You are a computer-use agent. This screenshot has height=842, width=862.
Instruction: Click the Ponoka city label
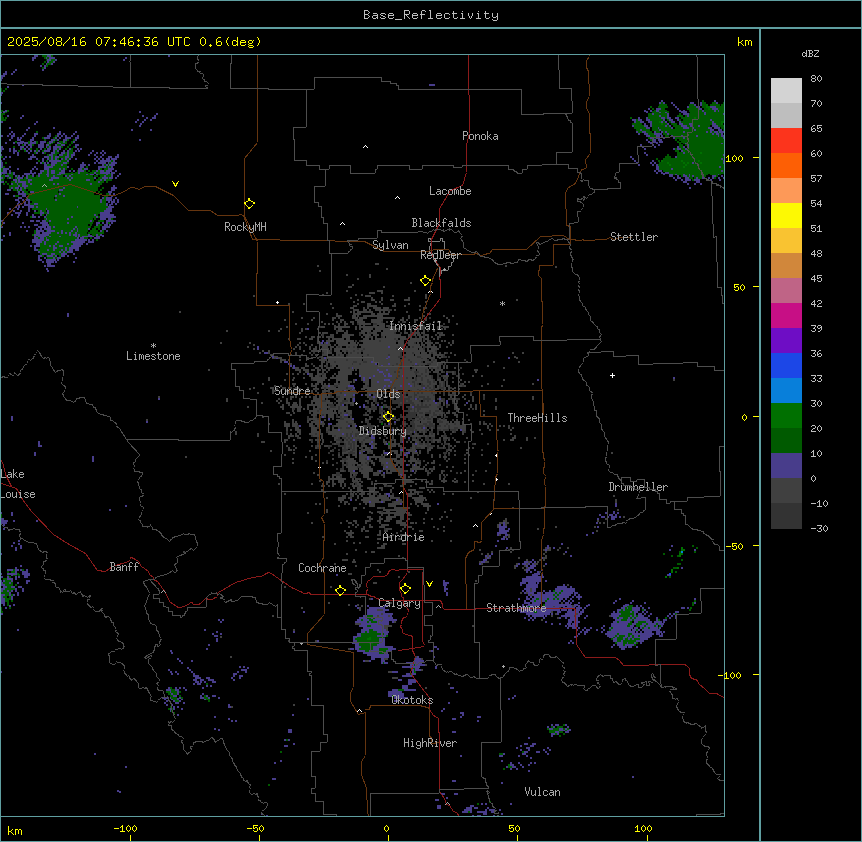480,136
